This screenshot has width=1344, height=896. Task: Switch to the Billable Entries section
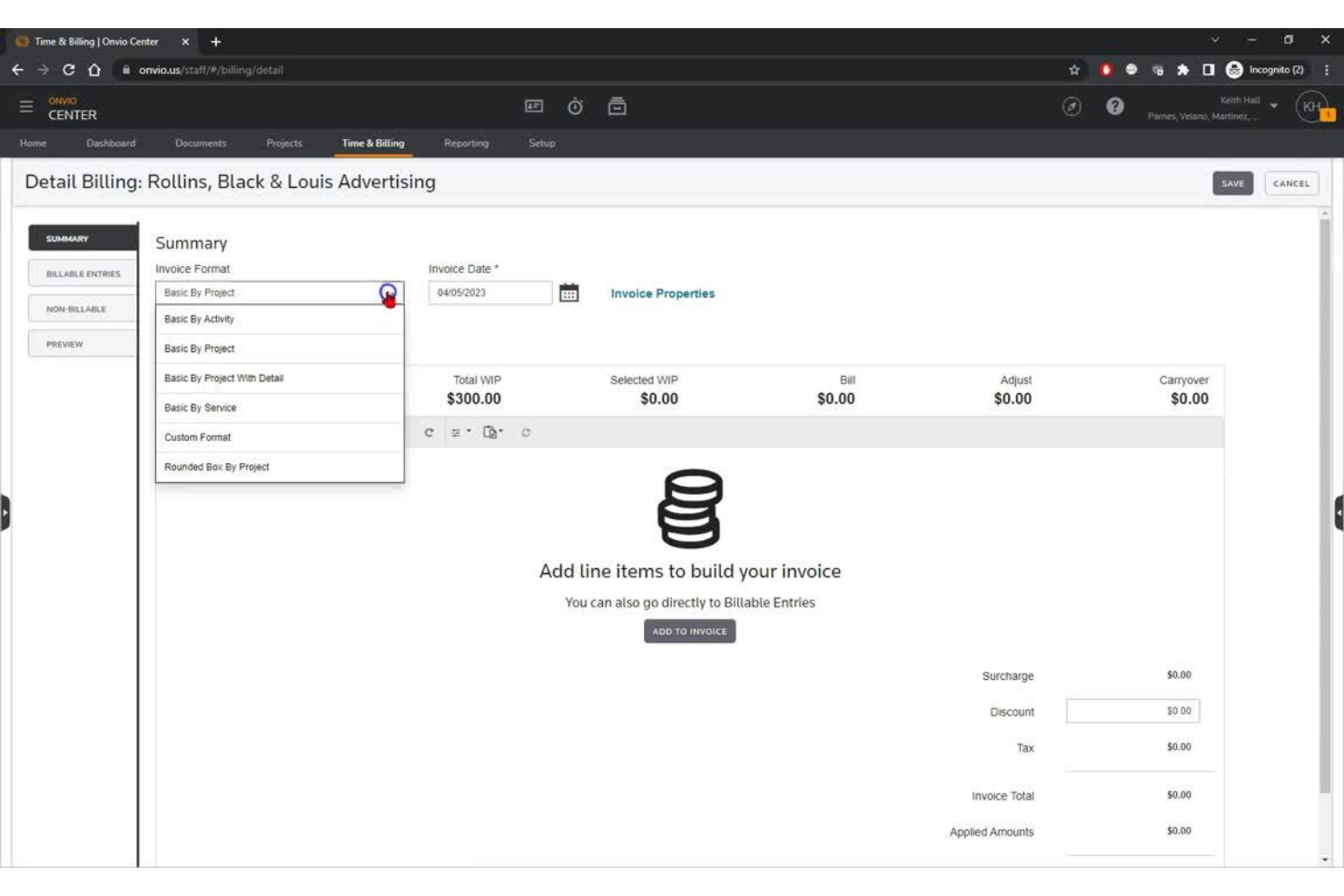[x=83, y=272]
